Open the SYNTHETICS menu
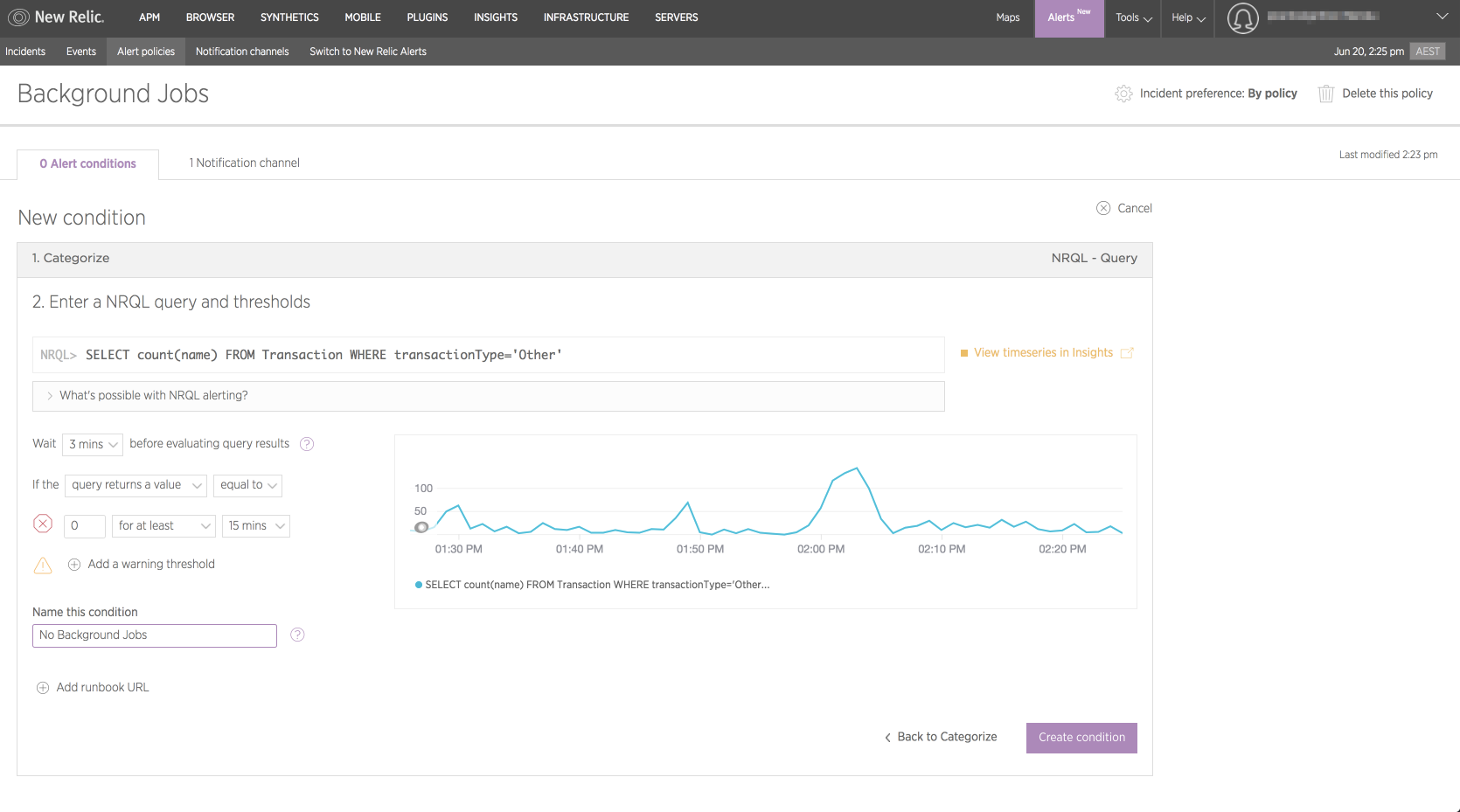This screenshot has width=1460, height=812. coord(289,17)
